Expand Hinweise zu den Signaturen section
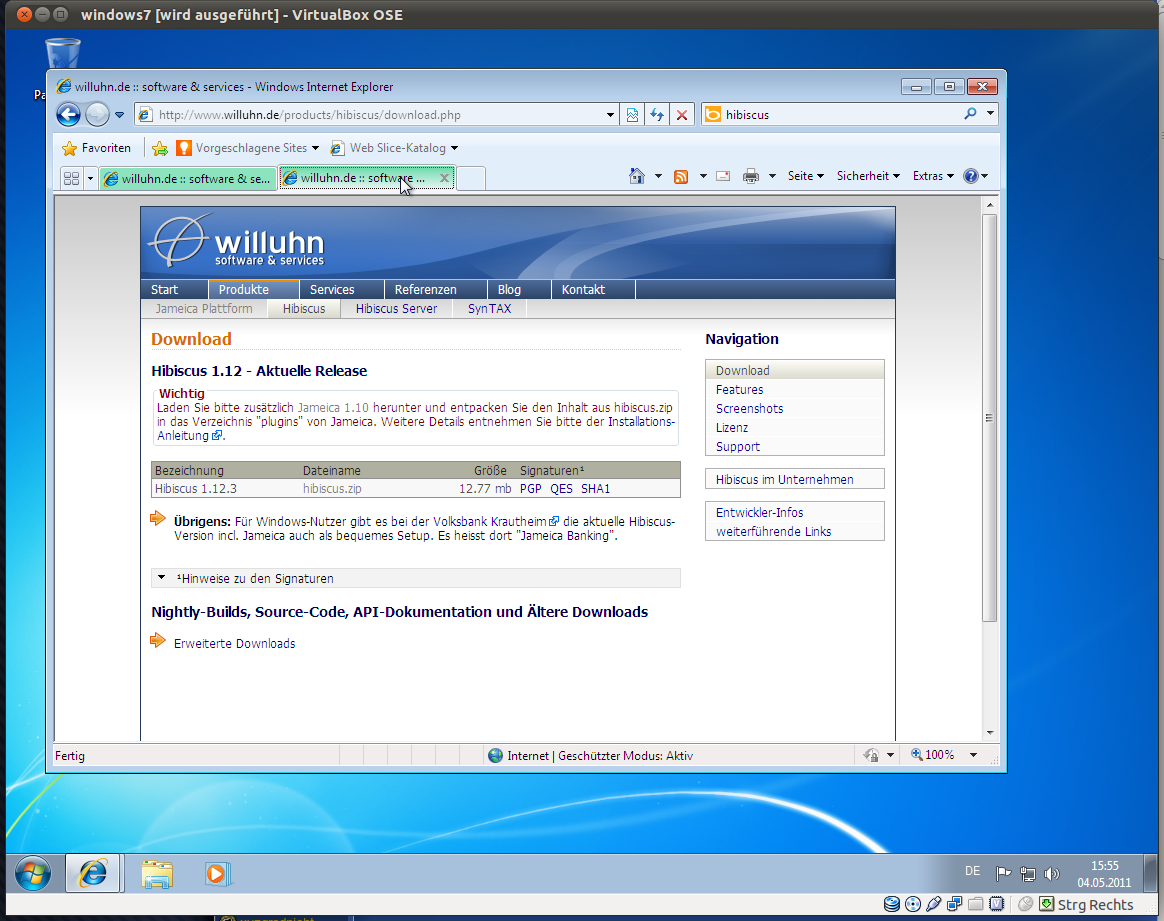1164x921 pixels. 416,578
